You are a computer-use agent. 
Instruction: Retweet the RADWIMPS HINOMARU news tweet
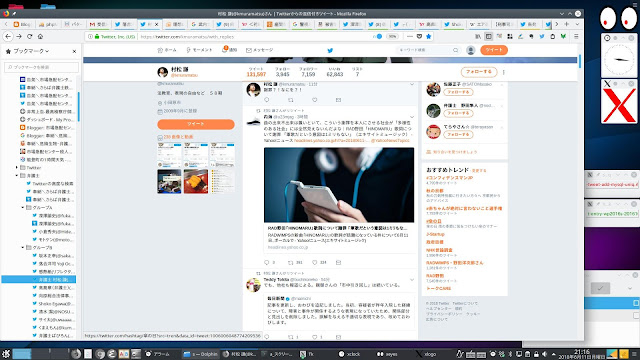pyautogui.click(x=291, y=262)
